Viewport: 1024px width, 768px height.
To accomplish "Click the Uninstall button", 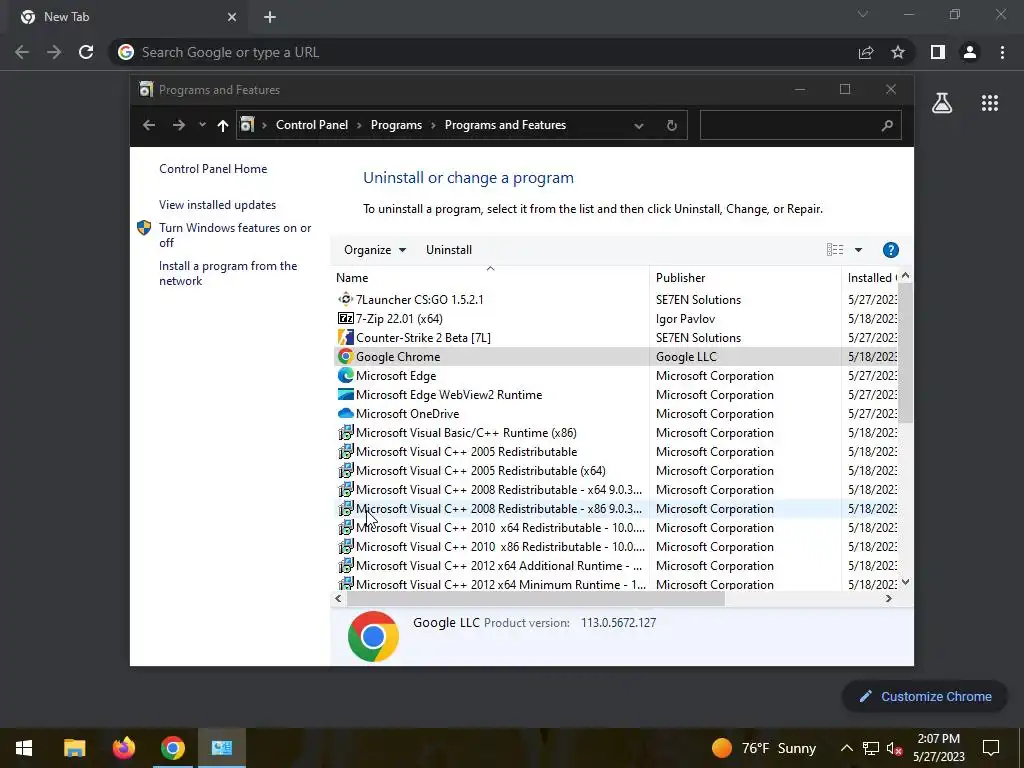I will [449, 249].
